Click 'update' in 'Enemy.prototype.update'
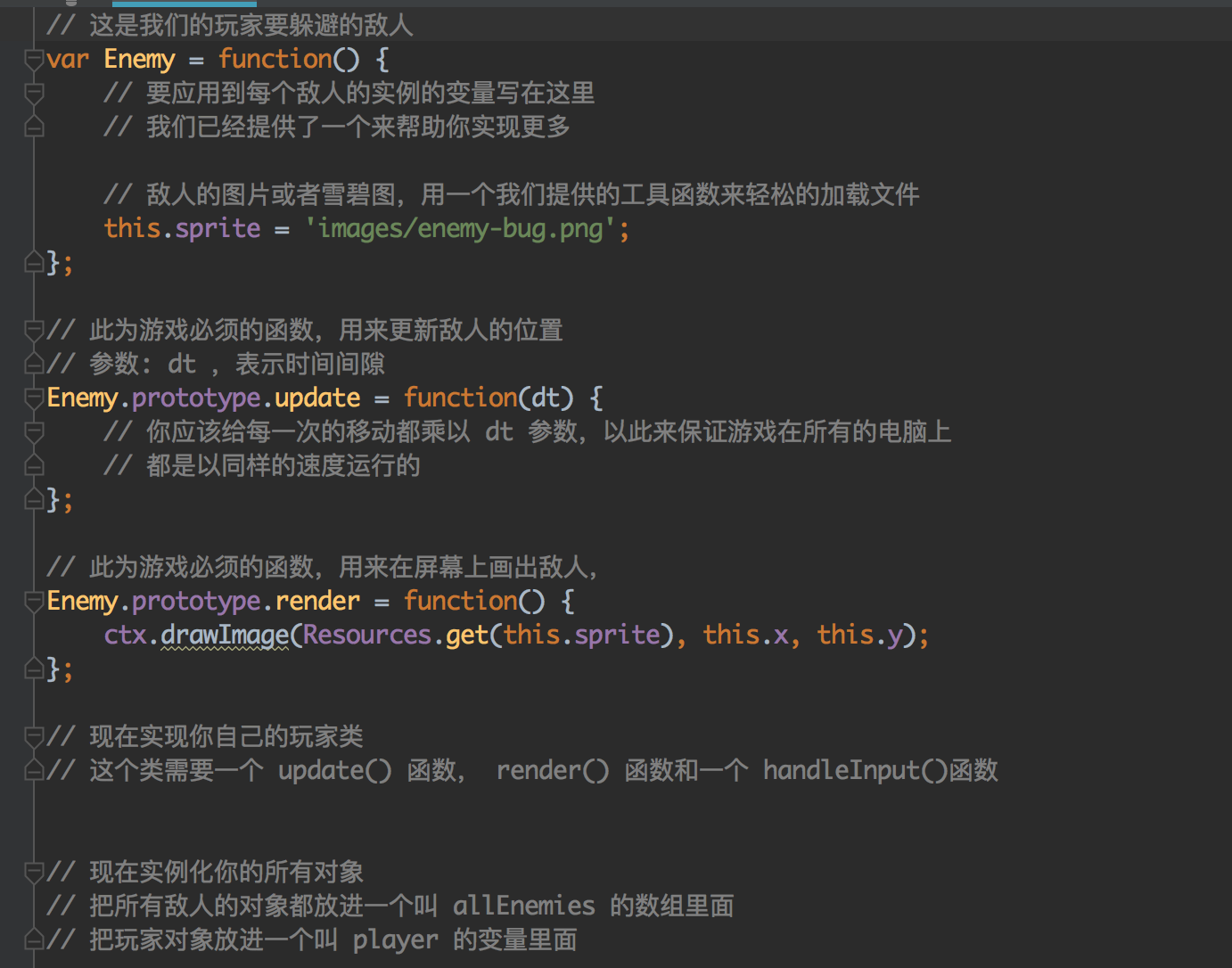The image size is (1232, 968). 317,398
